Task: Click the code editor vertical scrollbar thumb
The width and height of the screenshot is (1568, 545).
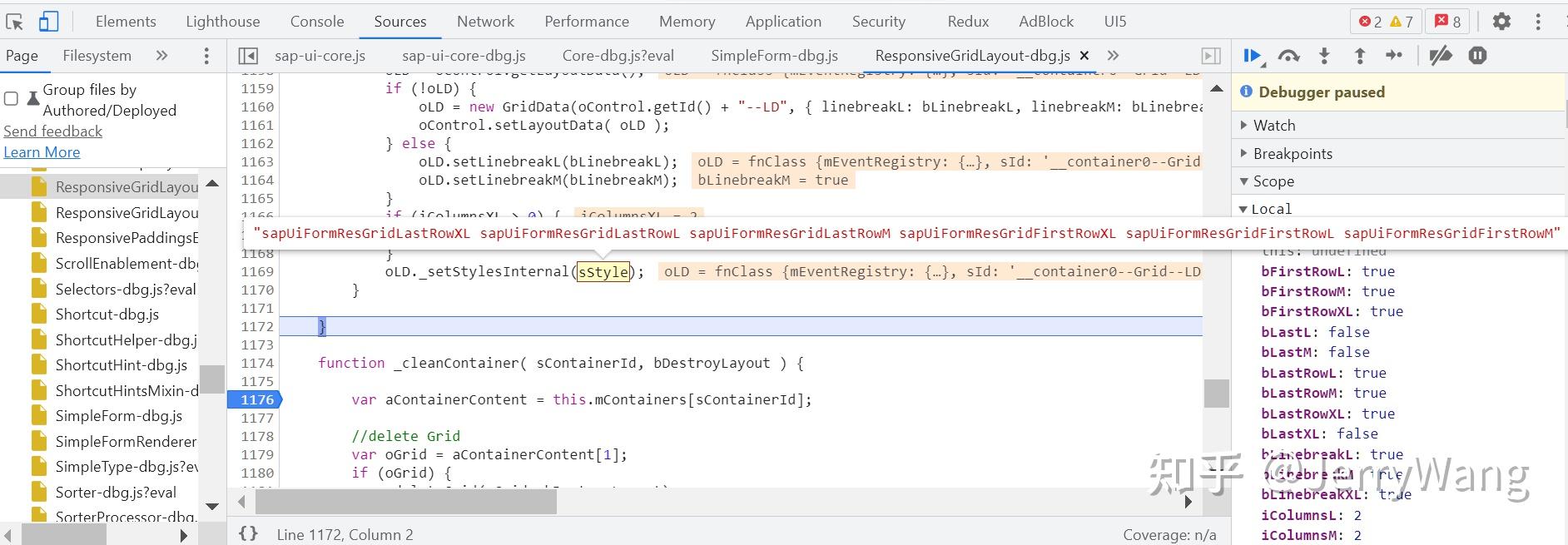Action: click(x=1217, y=394)
